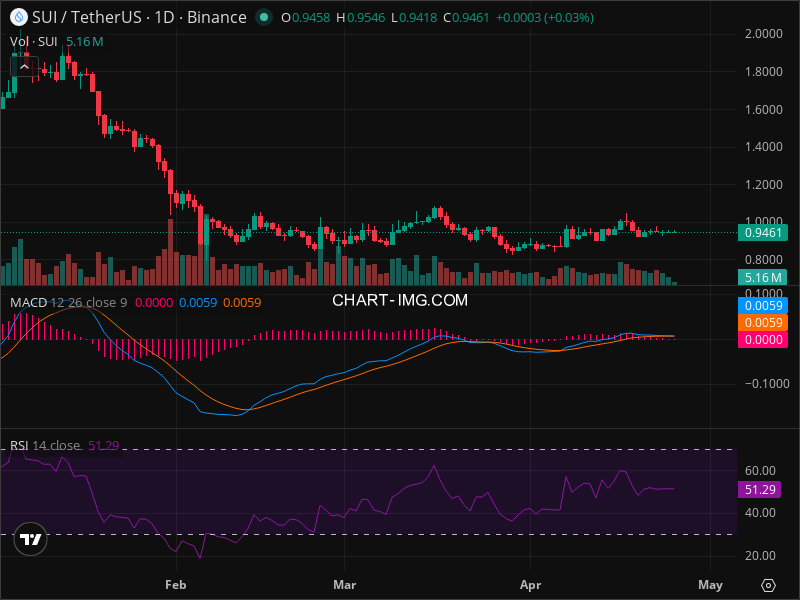Click the 1.4000 price axis label
This screenshot has height=600, width=800.
763,147
